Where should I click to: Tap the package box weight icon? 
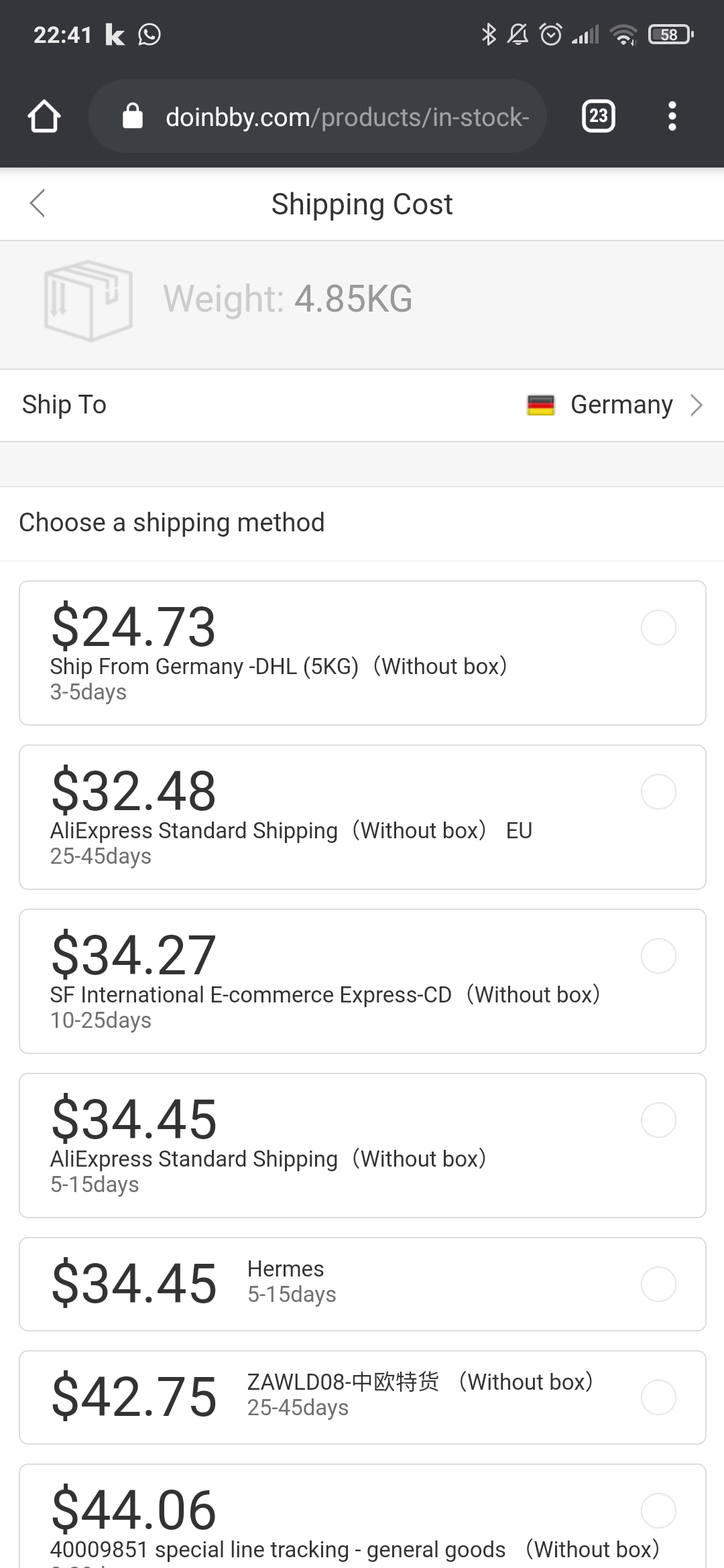[x=88, y=300]
